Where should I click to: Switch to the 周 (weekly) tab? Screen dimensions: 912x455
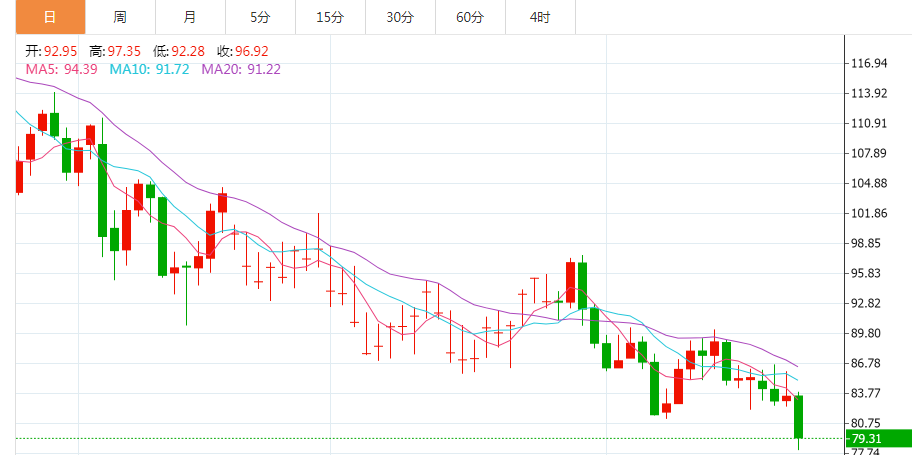click(120, 18)
